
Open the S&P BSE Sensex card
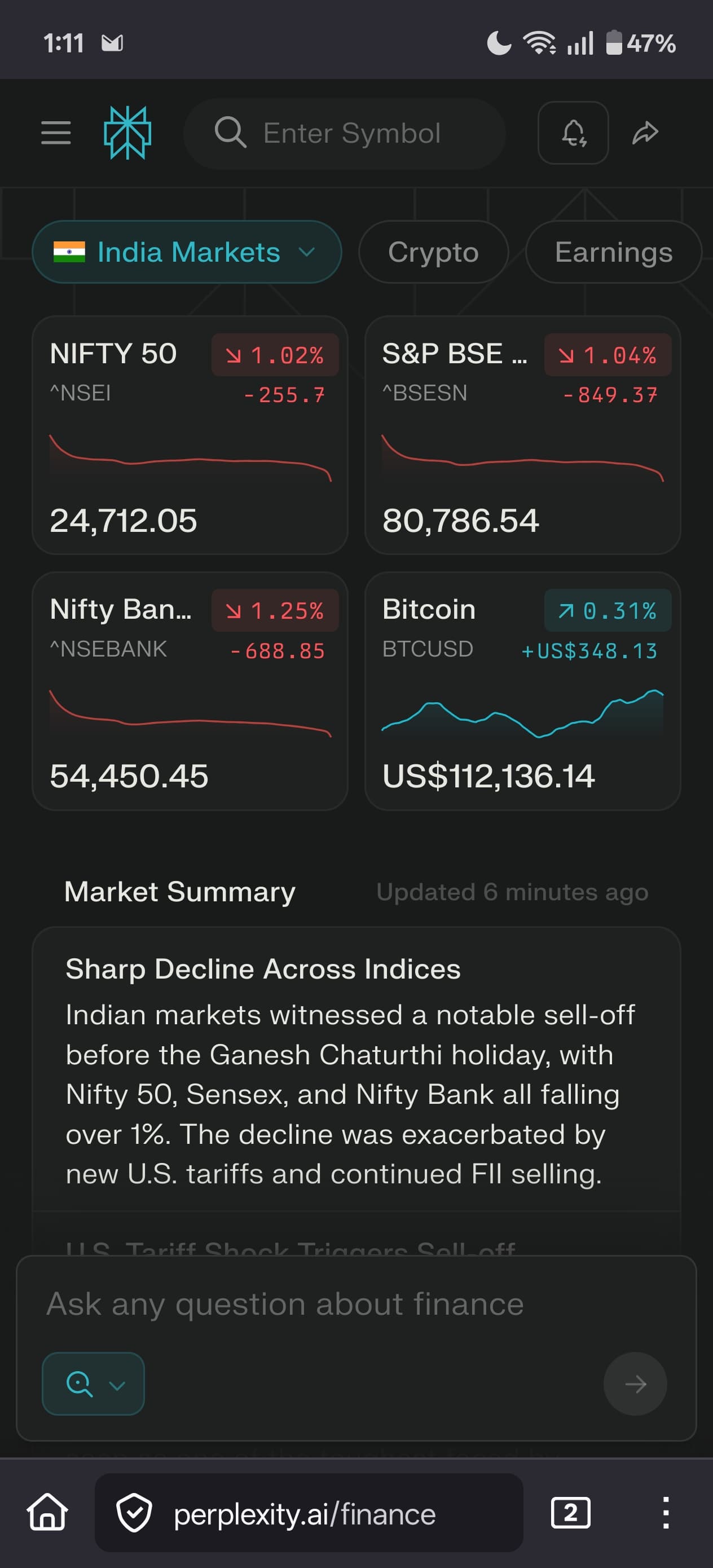click(x=522, y=435)
